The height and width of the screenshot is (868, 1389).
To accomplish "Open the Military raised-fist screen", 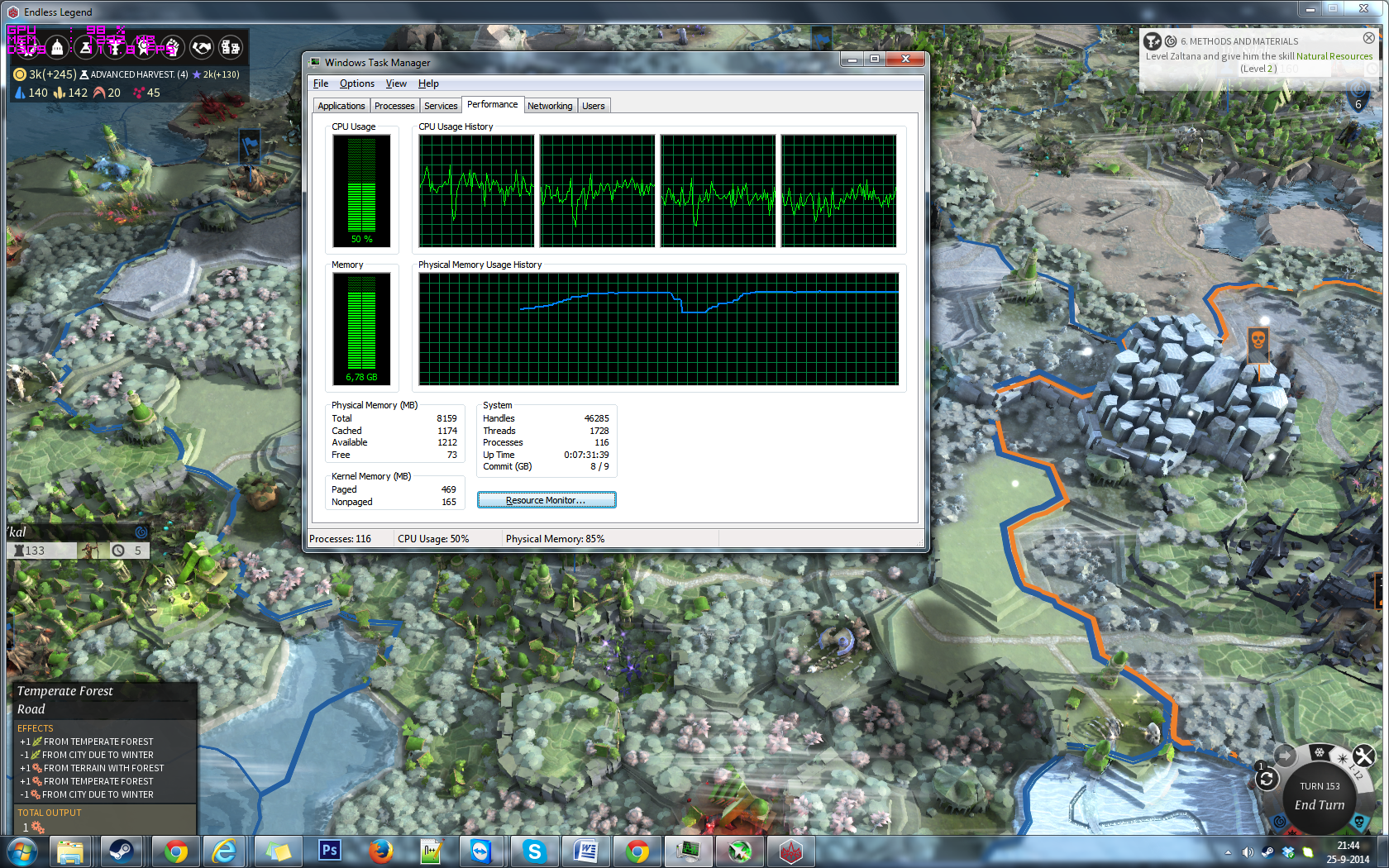I will pyautogui.click(x=172, y=48).
